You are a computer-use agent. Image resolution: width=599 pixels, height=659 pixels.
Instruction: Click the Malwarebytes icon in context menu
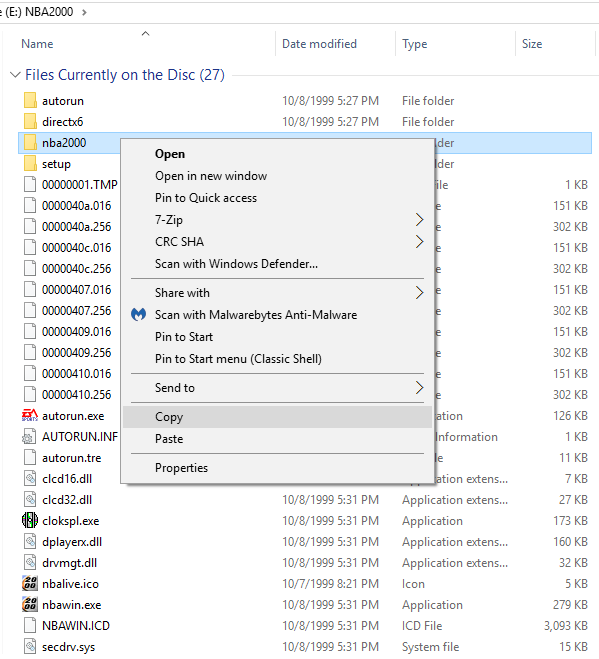point(138,314)
